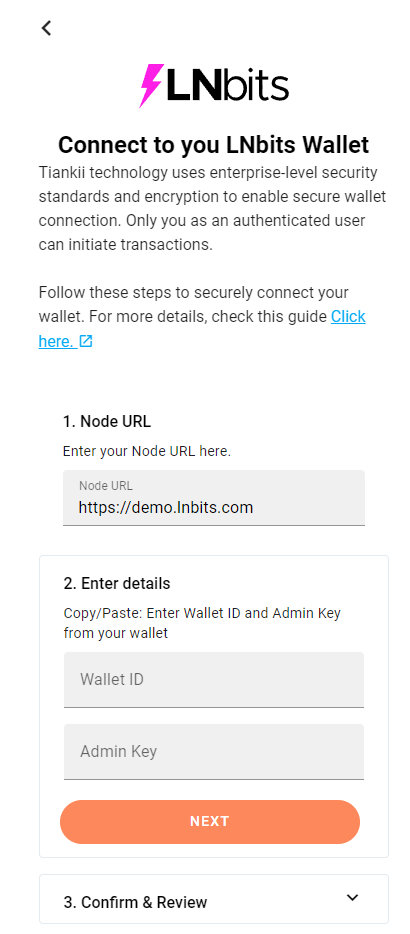The width and height of the screenshot is (410, 934).
Task: Click the LNbits wordmark text logo
Action: (228, 86)
